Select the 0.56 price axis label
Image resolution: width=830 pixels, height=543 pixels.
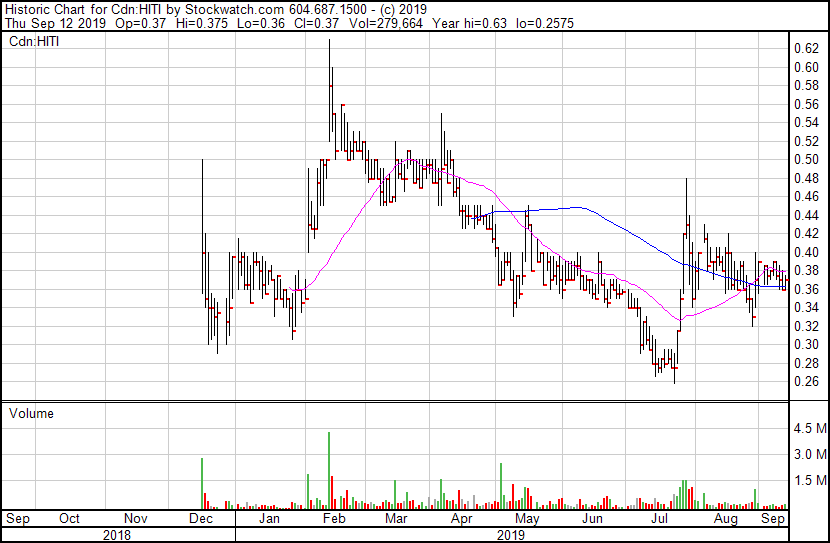tap(807, 104)
